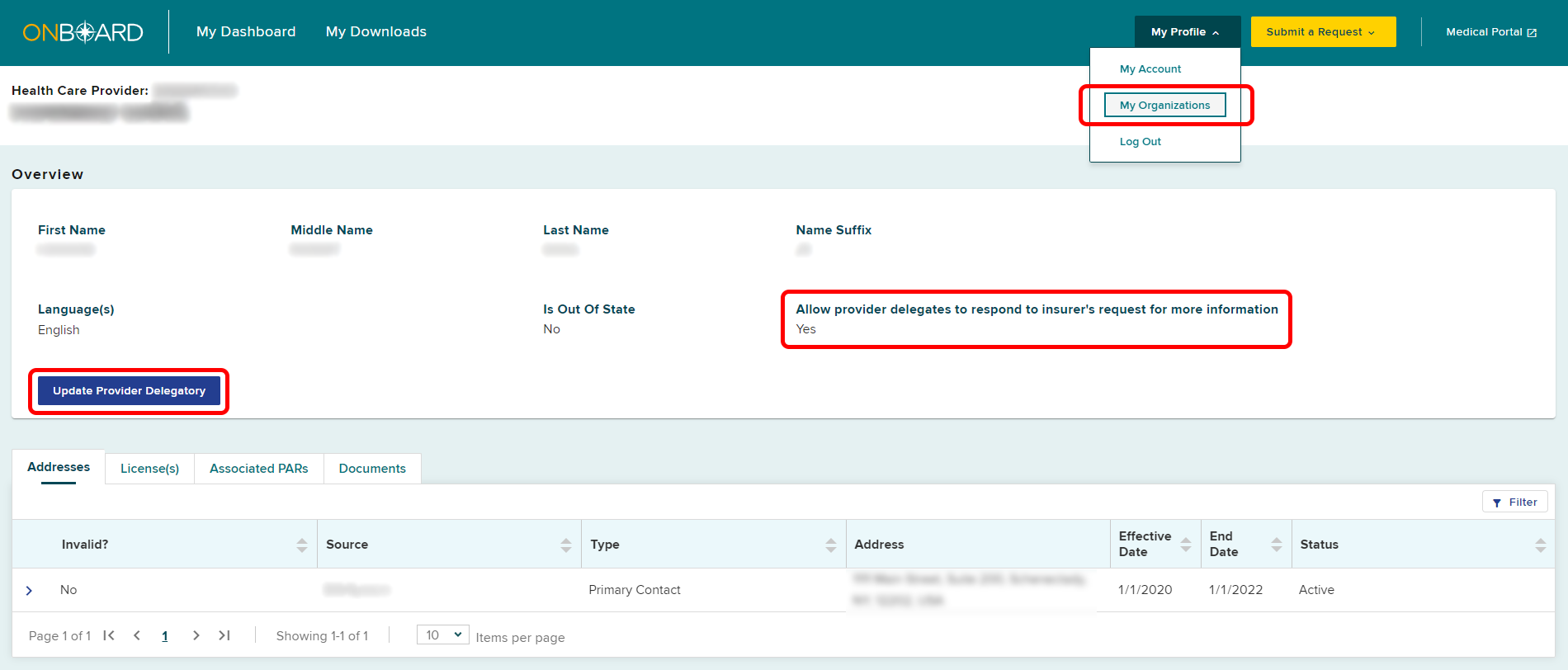The height and width of the screenshot is (670, 1568).
Task: Sort the Status column
Action: point(1540,545)
